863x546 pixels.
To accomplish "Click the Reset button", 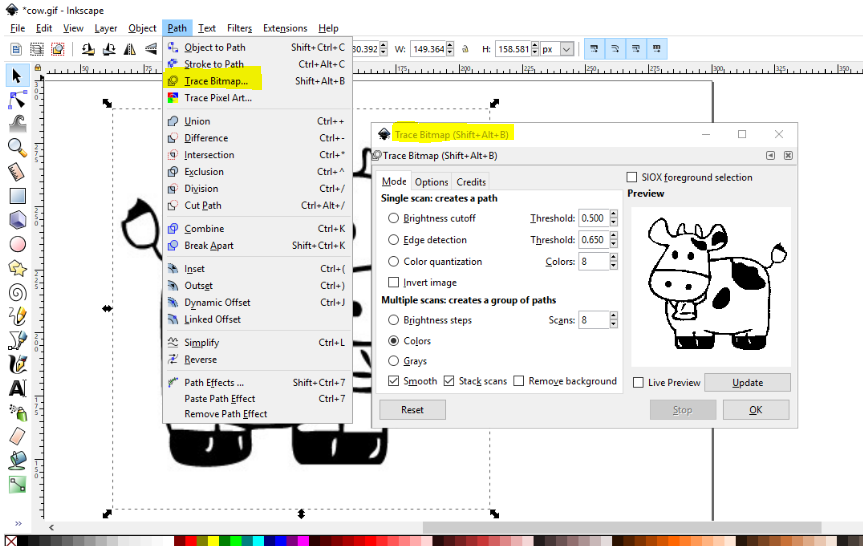I will [412, 410].
